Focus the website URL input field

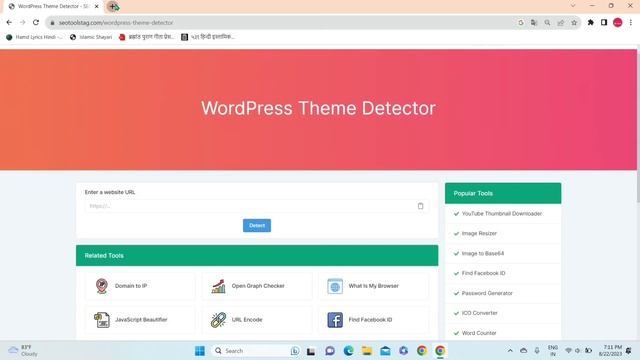point(257,206)
